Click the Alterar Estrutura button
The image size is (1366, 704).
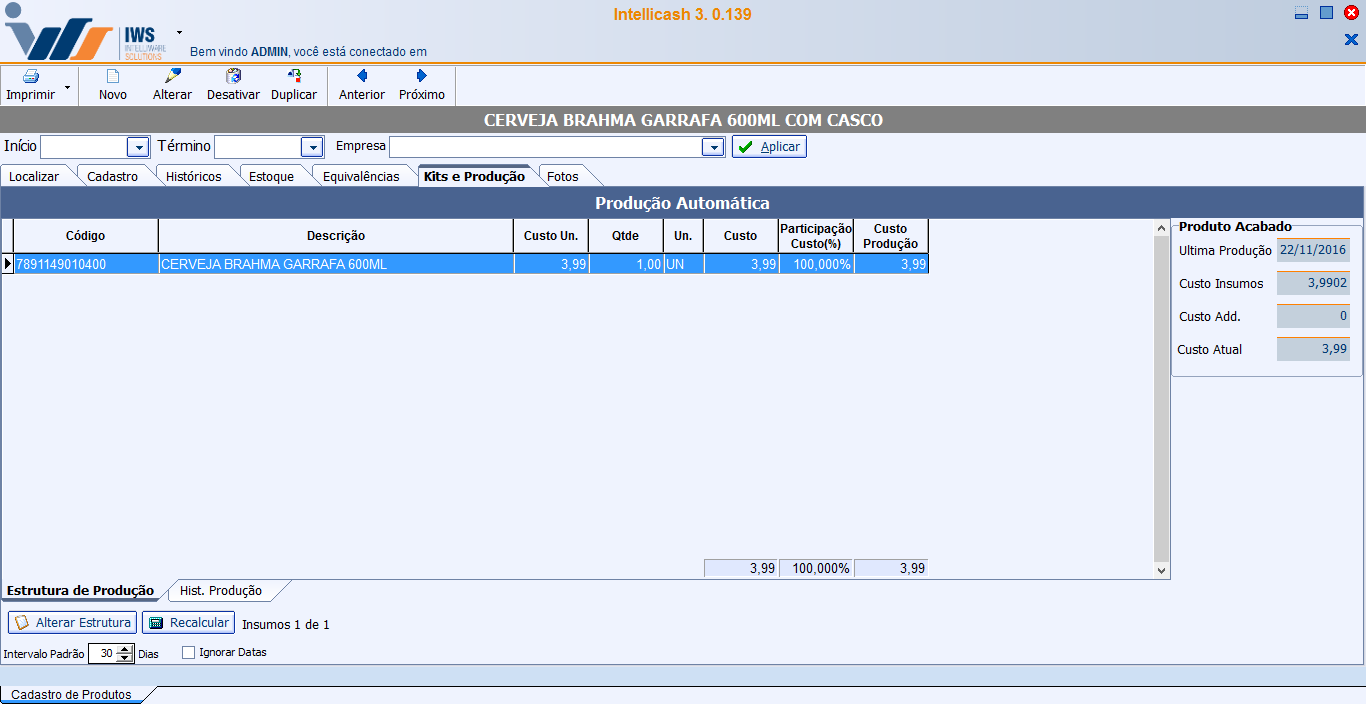point(72,623)
